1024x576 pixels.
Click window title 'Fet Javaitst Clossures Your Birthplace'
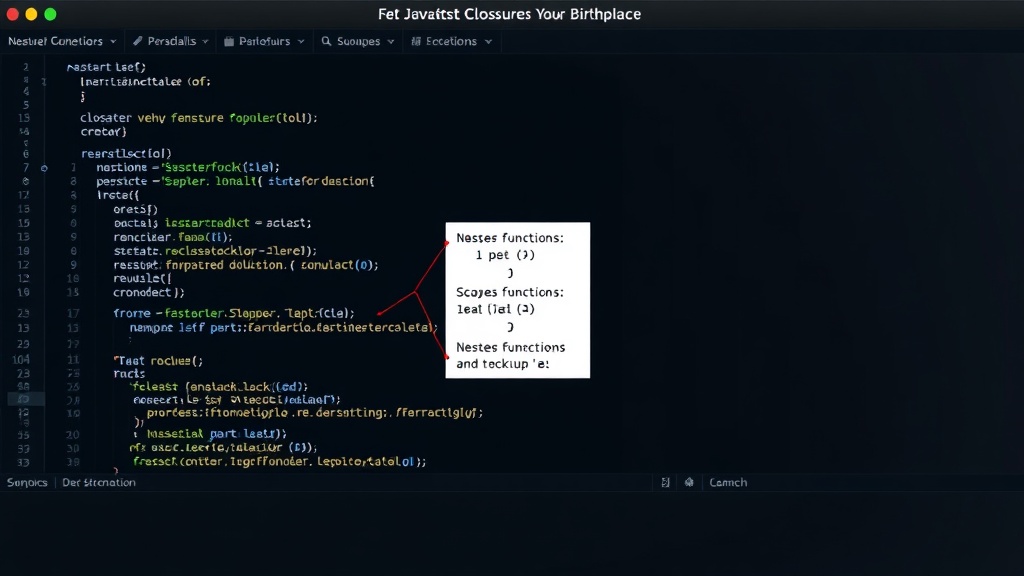509,14
